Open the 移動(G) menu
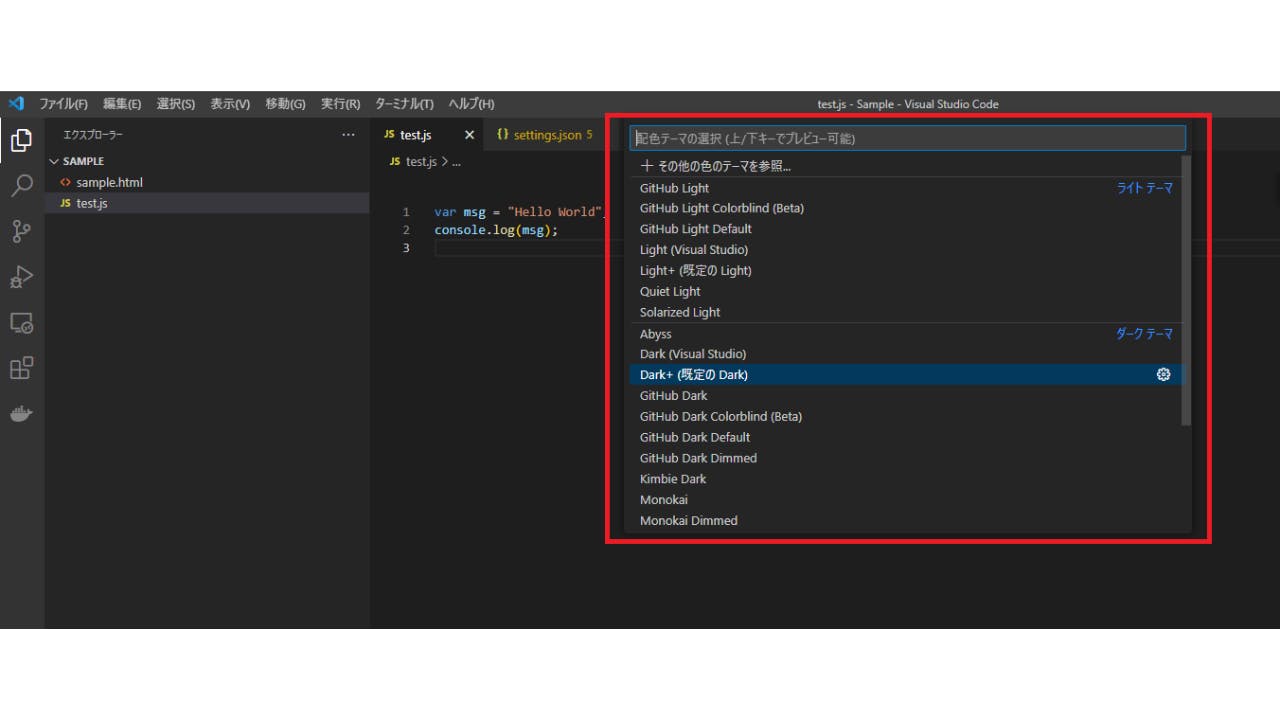Screen dimensions: 1280x720 click(x=285, y=104)
